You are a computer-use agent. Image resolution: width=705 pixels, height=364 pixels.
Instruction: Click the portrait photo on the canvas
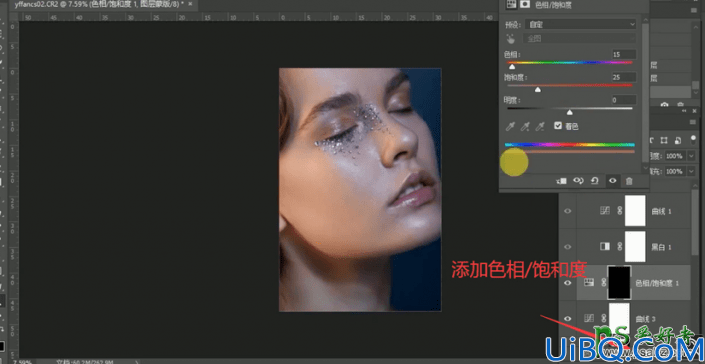pos(360,190)
